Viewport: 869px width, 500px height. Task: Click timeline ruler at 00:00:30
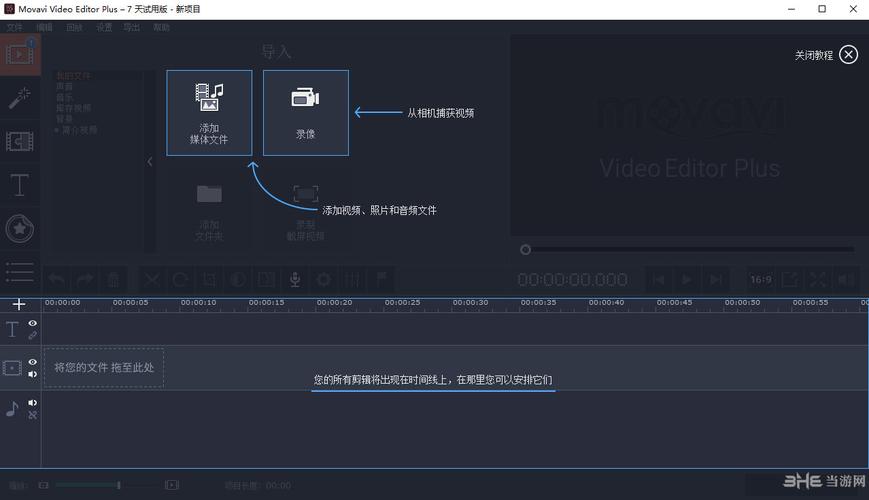pos(470,303)
